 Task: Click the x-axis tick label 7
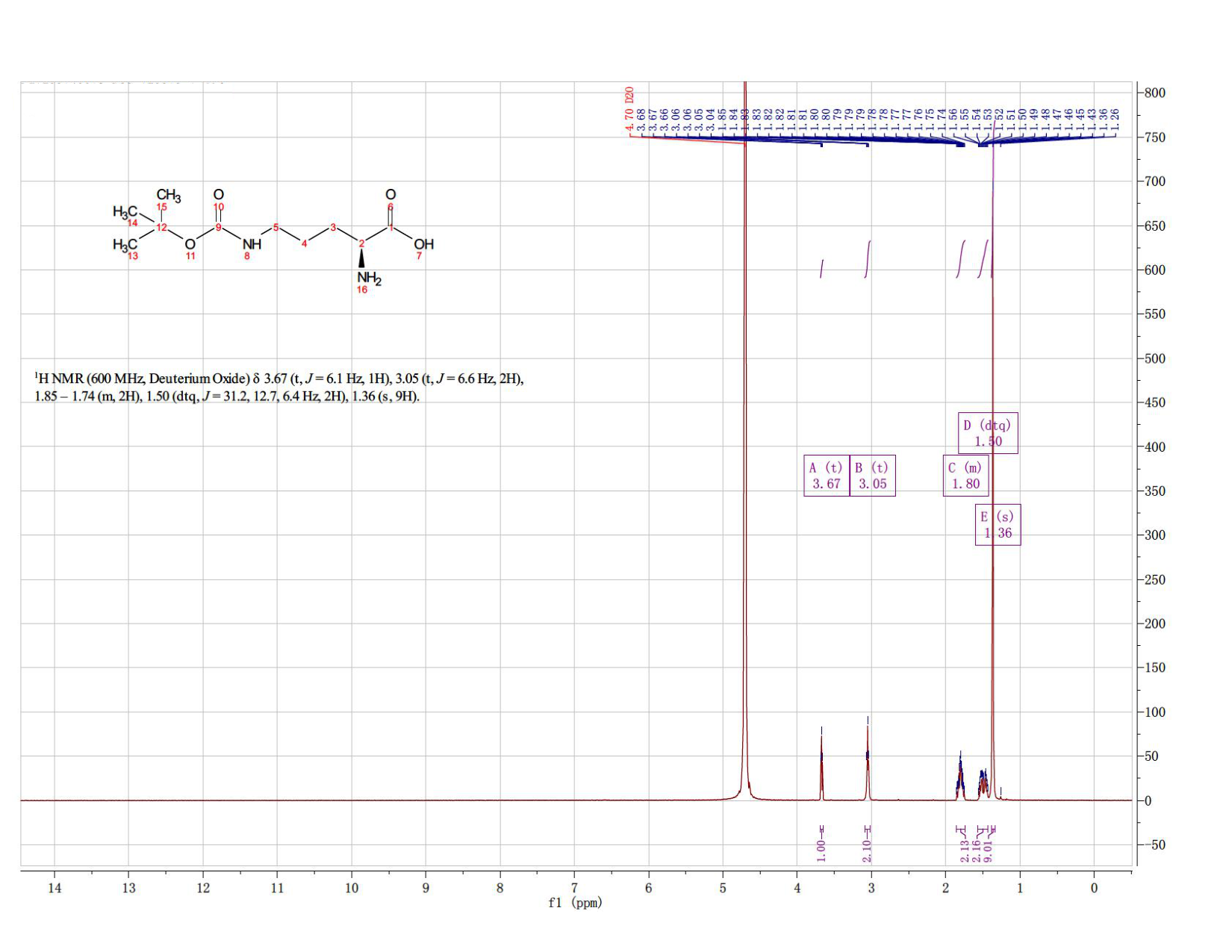coord(574,888)
